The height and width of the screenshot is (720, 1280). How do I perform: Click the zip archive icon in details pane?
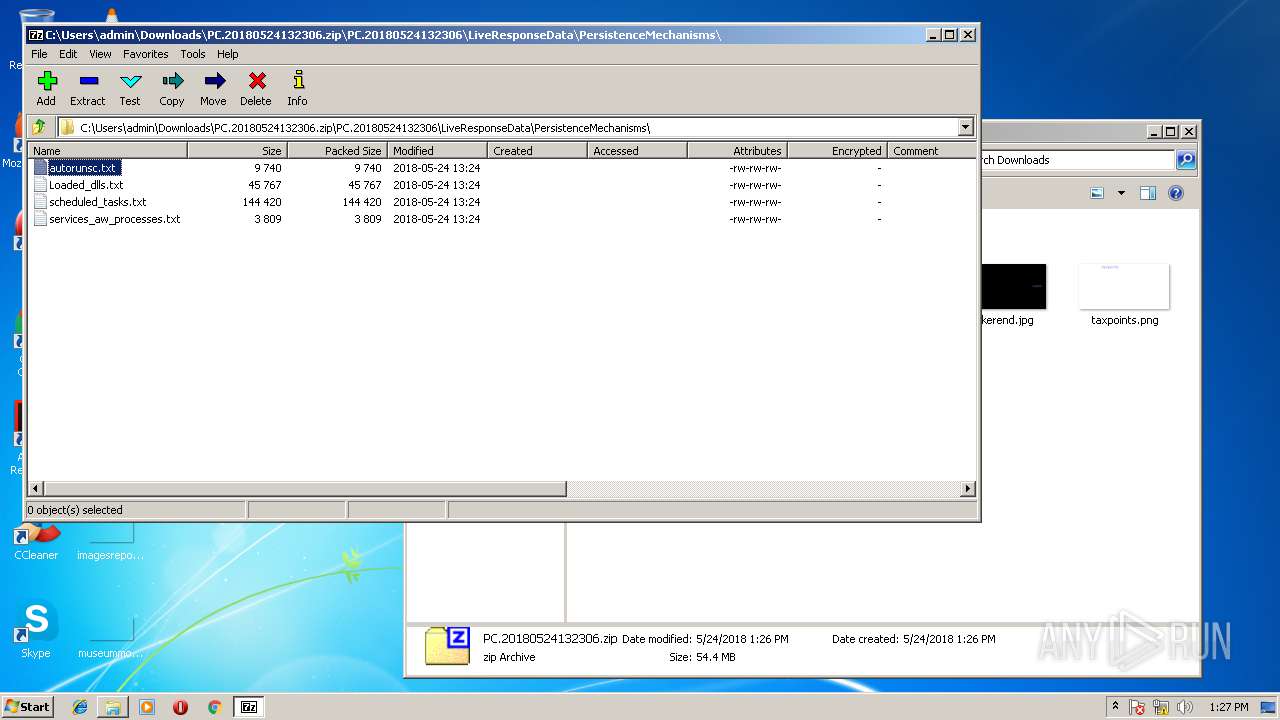coord(447,646)
